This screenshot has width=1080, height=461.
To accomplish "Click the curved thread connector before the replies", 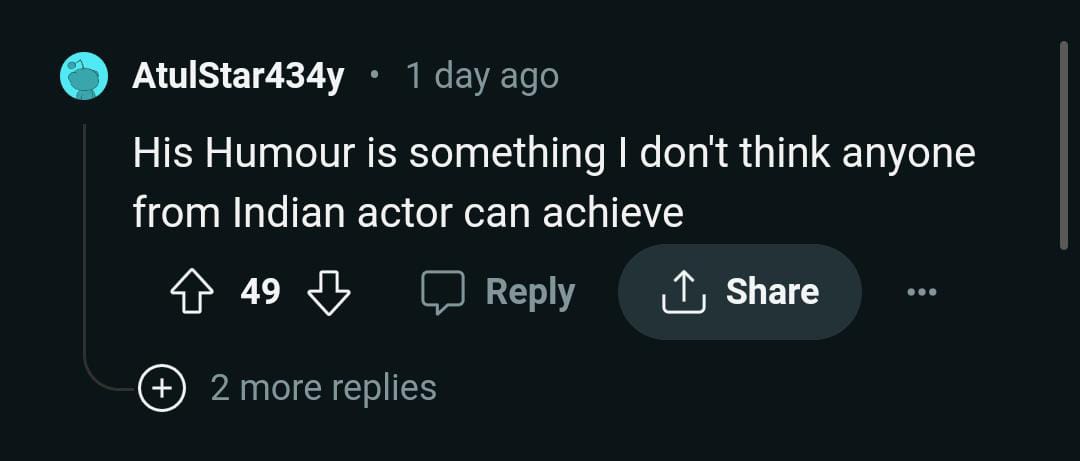I will [105, 383].
